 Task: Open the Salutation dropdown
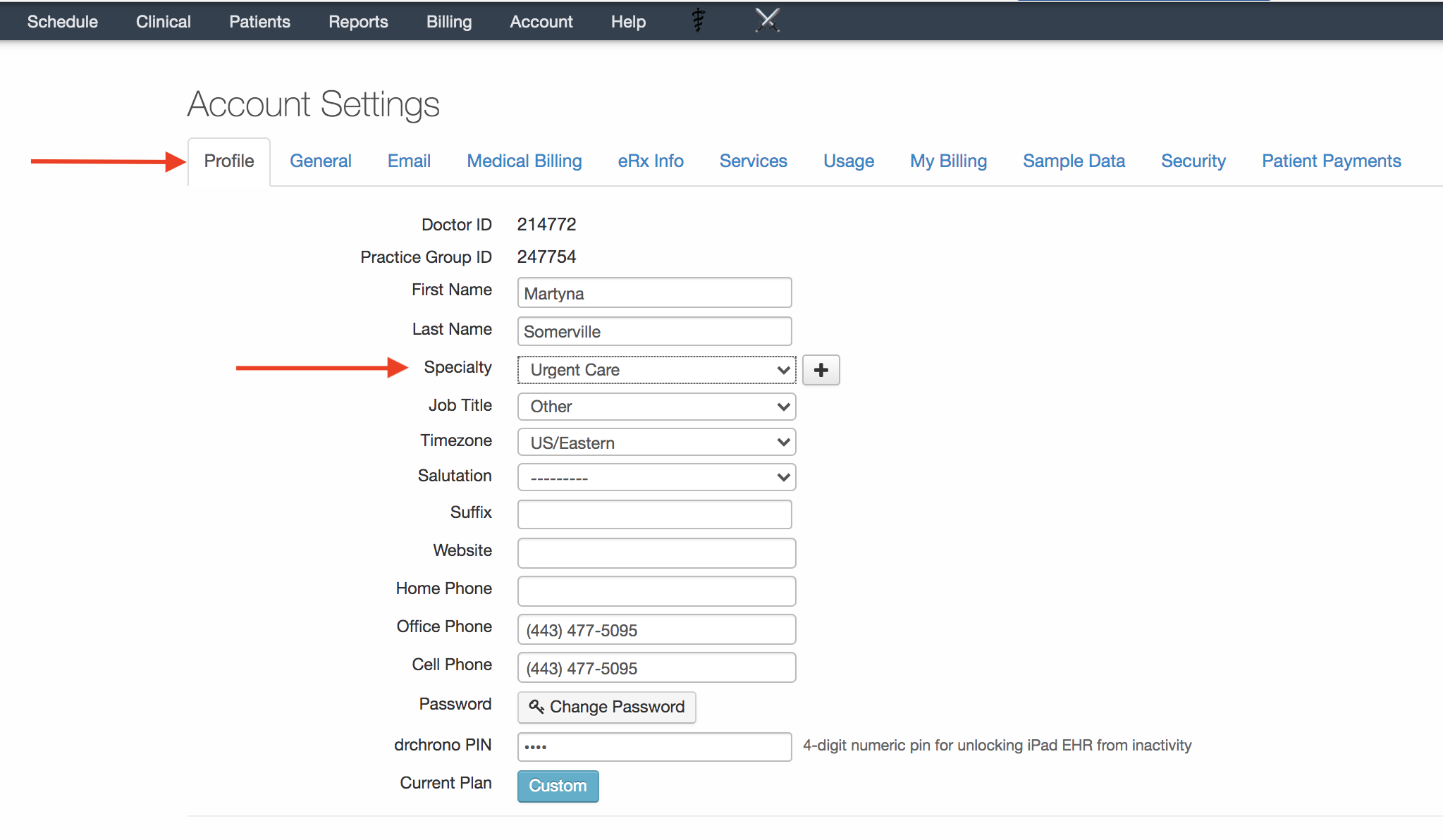[x=656, y=478]
